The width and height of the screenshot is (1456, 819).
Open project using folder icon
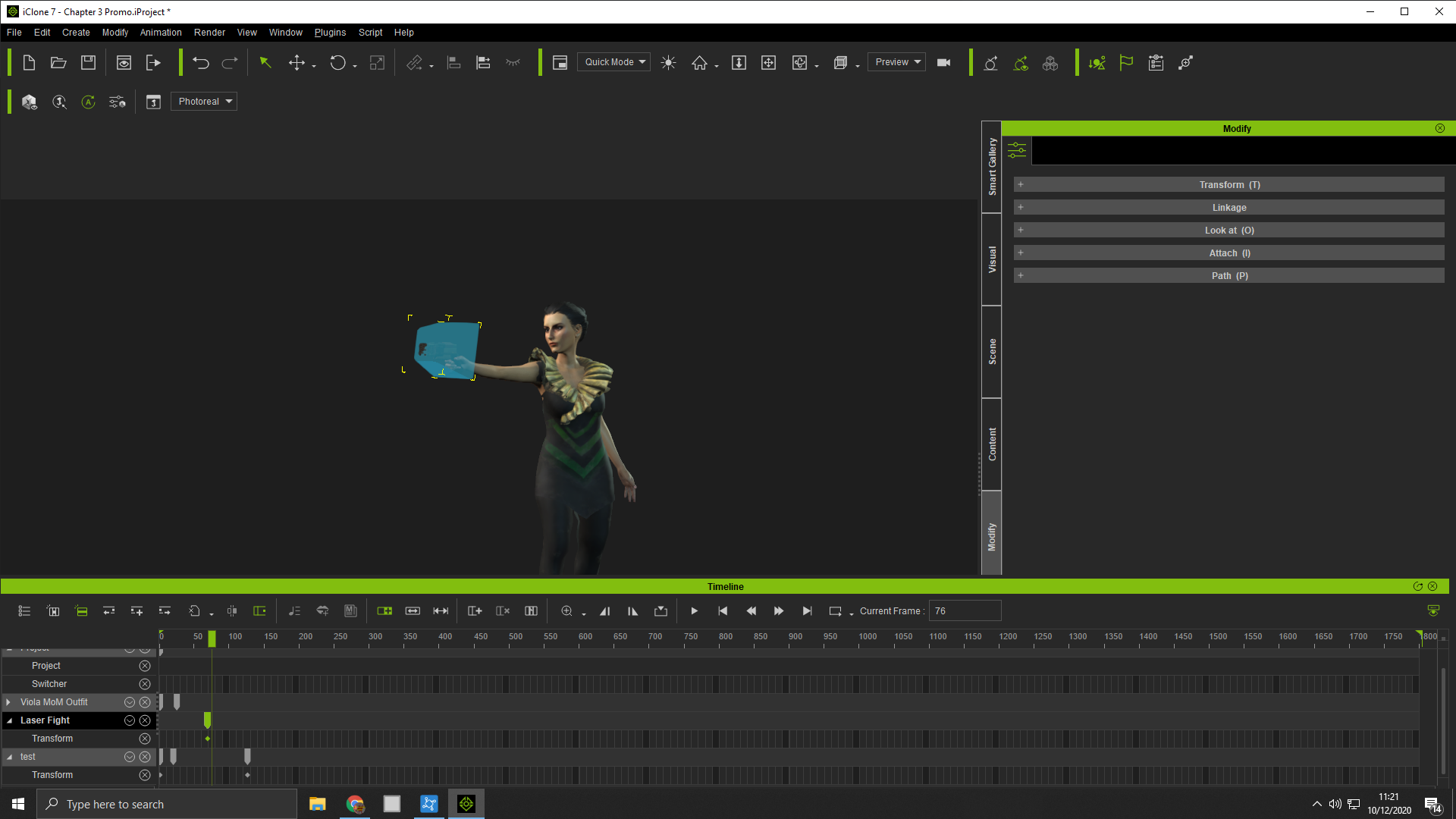58,63
